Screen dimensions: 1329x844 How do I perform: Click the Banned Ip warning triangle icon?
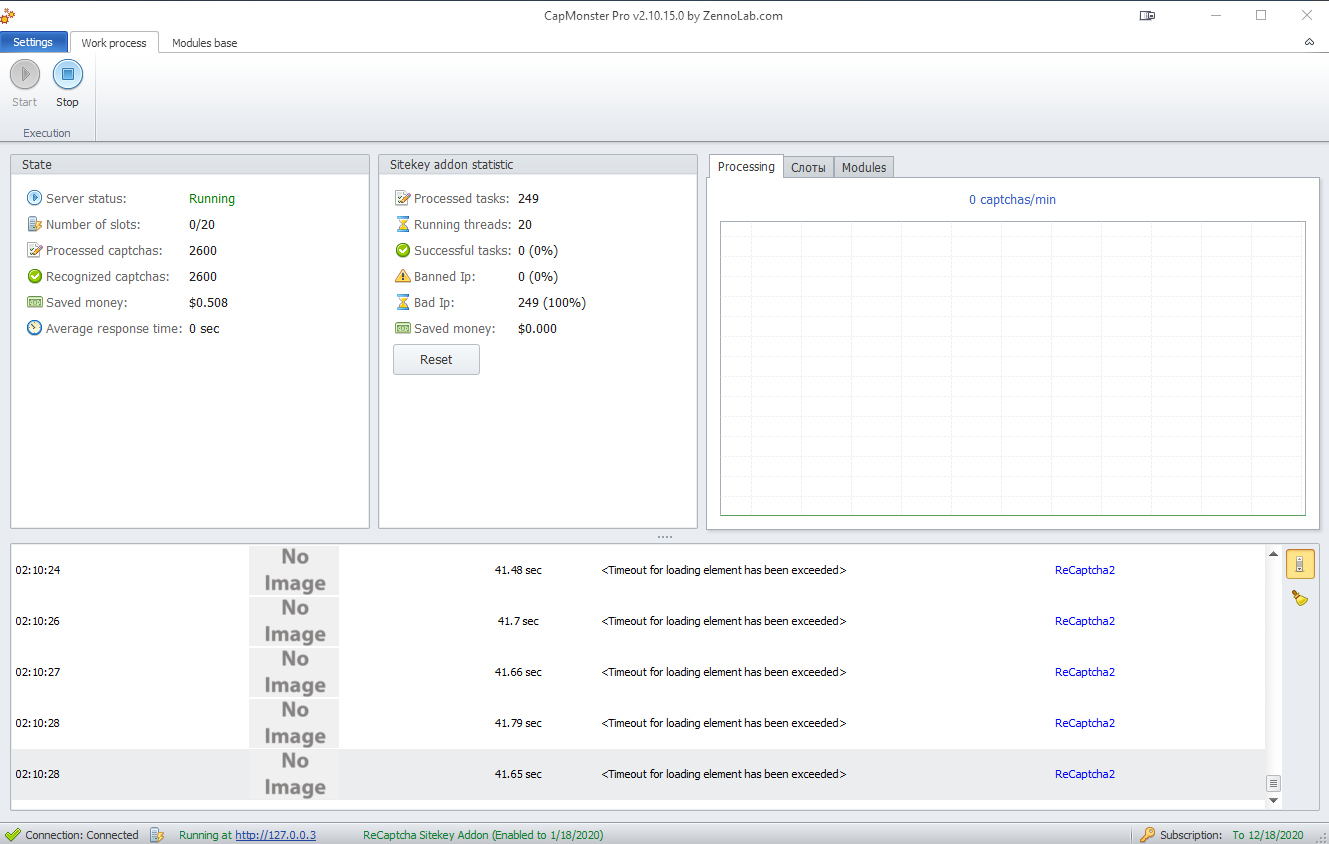click(x=402, y=276)
